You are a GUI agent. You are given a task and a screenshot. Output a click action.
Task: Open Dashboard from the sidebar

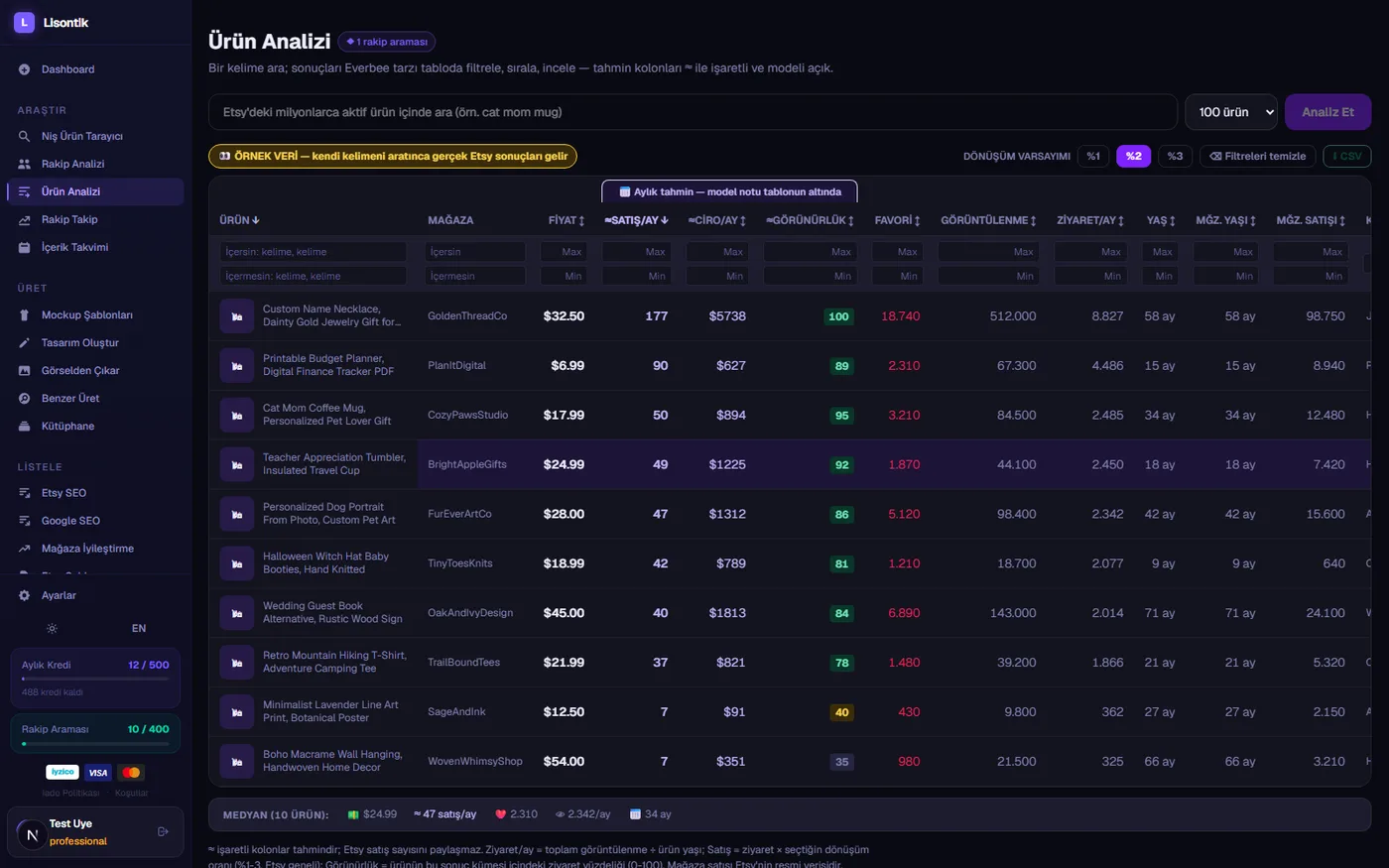point(95,69)
